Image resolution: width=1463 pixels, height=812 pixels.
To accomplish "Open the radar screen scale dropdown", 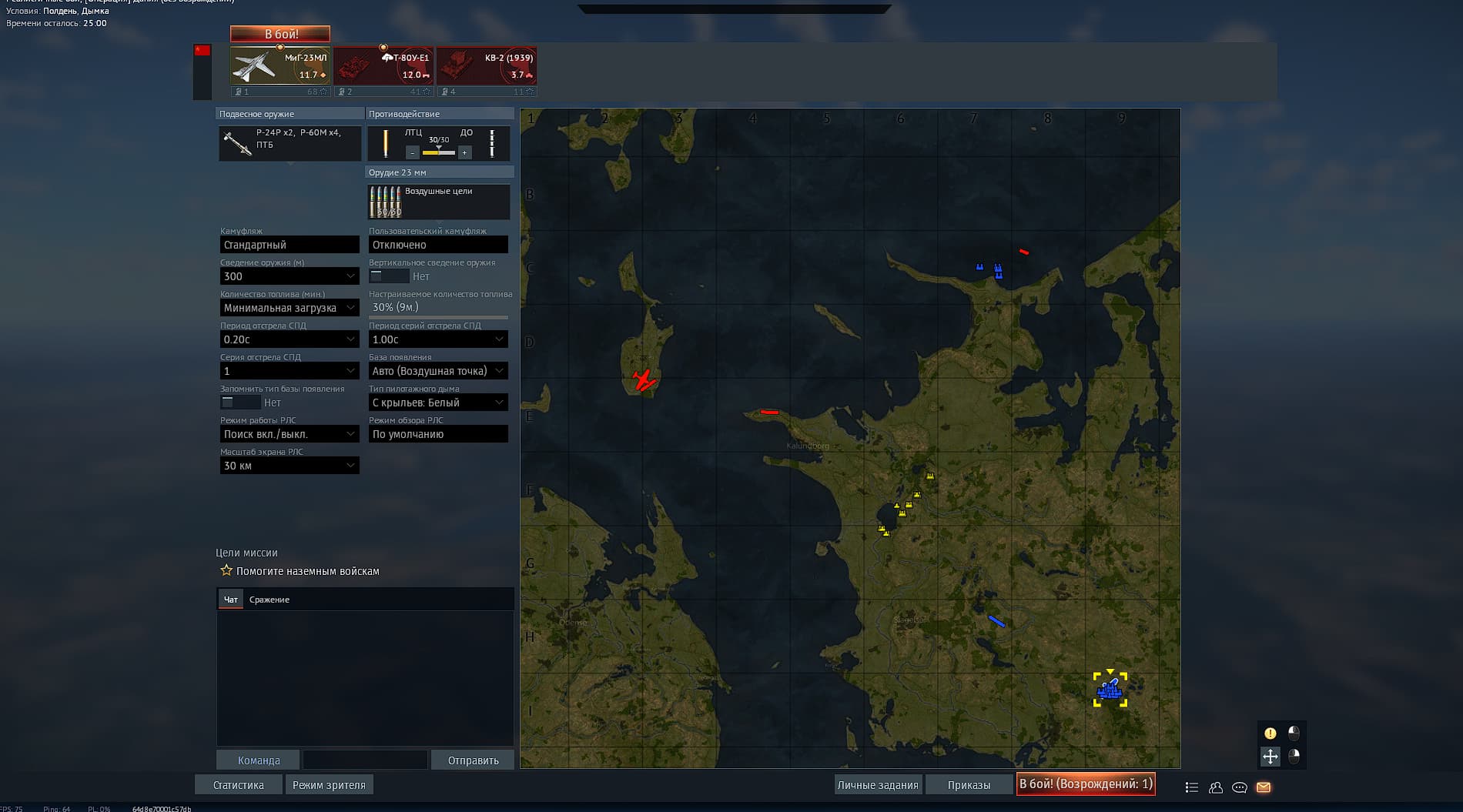I will coord(289,466).
